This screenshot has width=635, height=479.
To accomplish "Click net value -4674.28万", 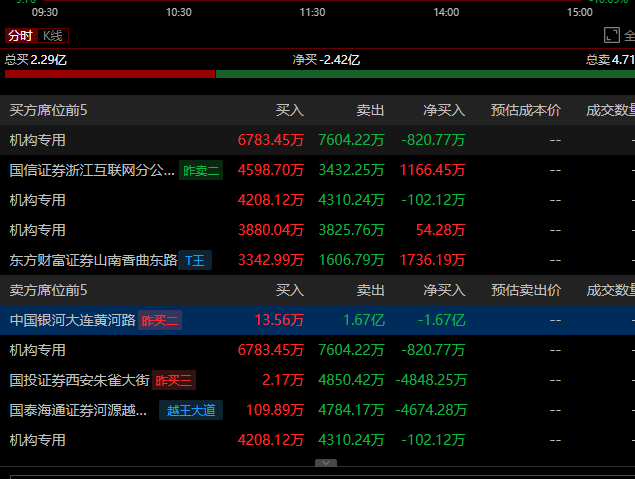I will pos(430,410).
